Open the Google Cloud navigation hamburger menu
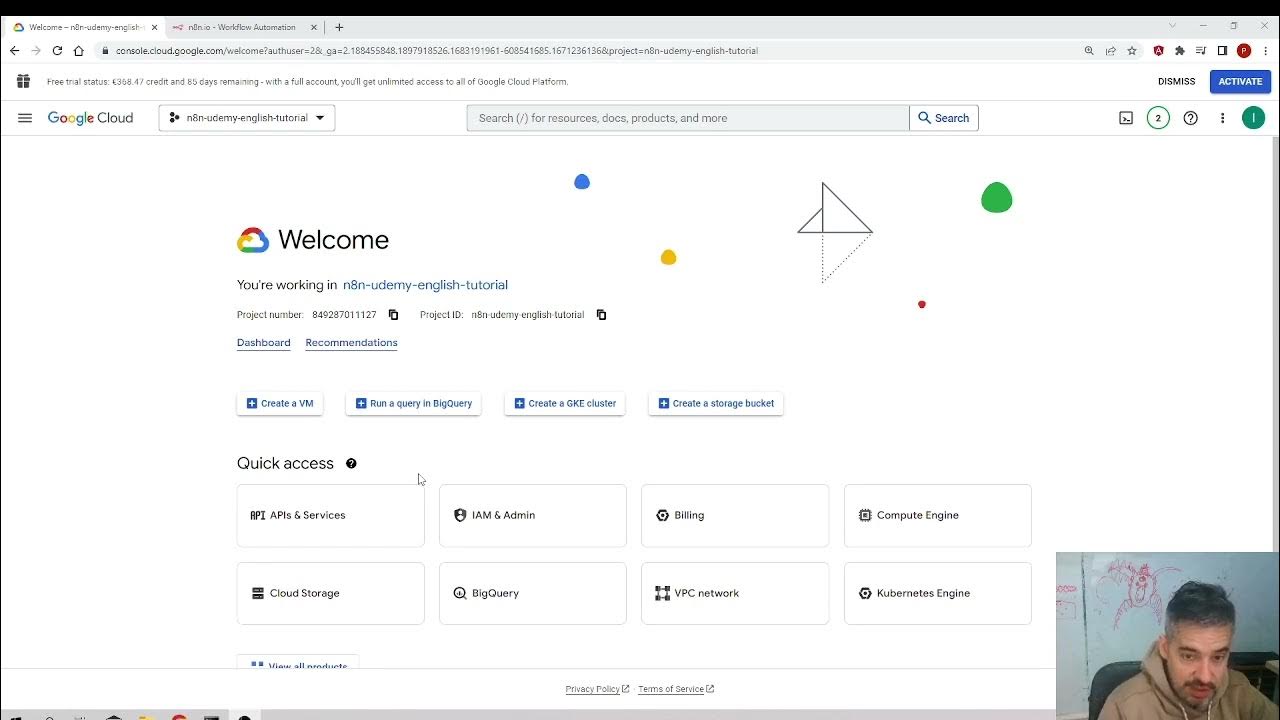1280x720 pixels. (25, 118)
